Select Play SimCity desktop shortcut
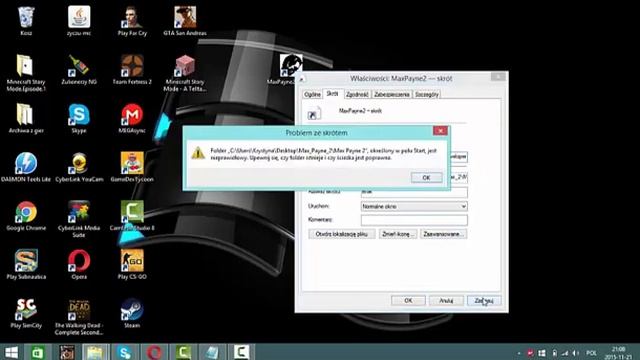 pos(26,313)
